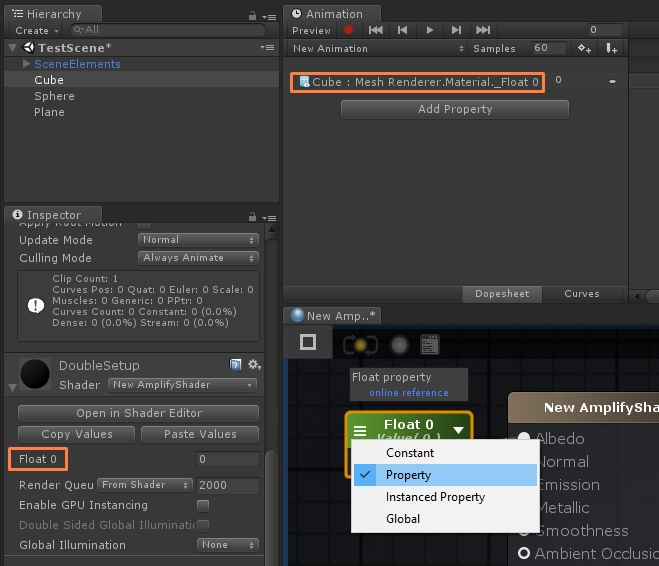
Task: Jump to the last keyframe
Action: tap(483, 30)
